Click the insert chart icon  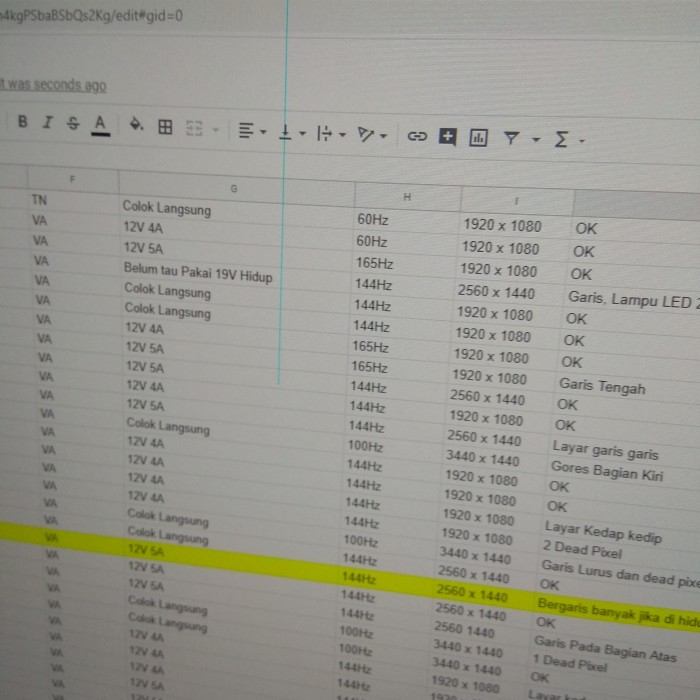[x=478, y=138]
